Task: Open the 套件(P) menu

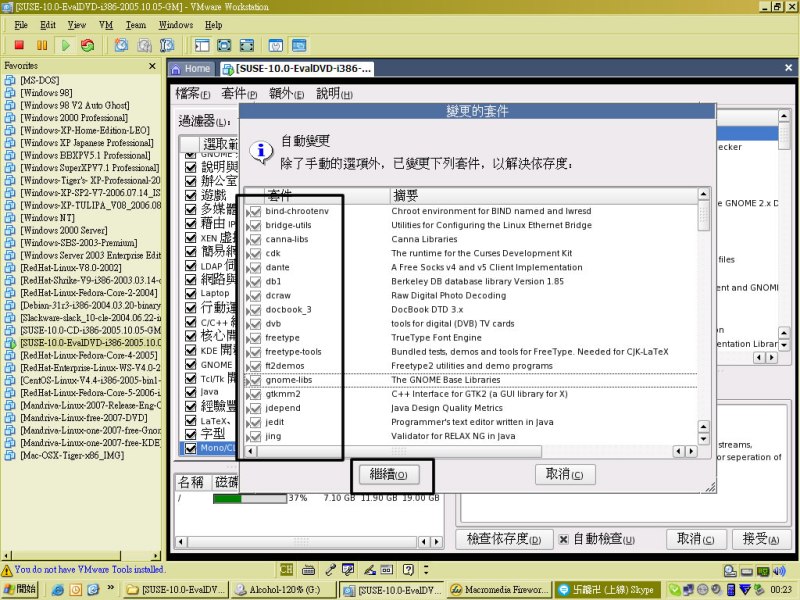Action: pyautogui.click(x=239, y=93)
